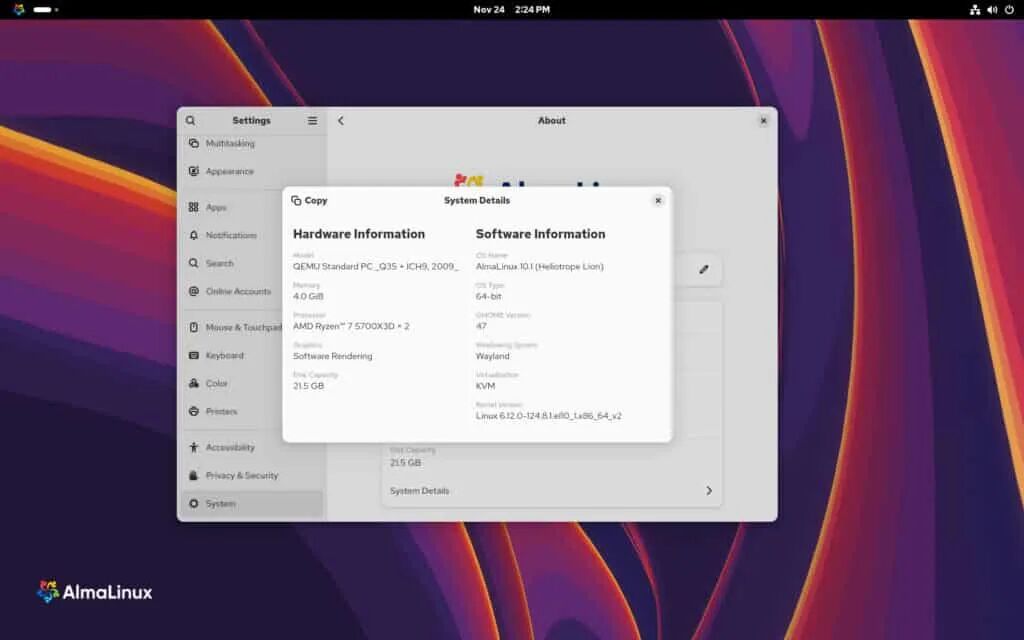Image resolution: width=1024 pixels, height=640 pixels.
Task: Edit the device name with the pencil icon
Action: tap(704, 269)
